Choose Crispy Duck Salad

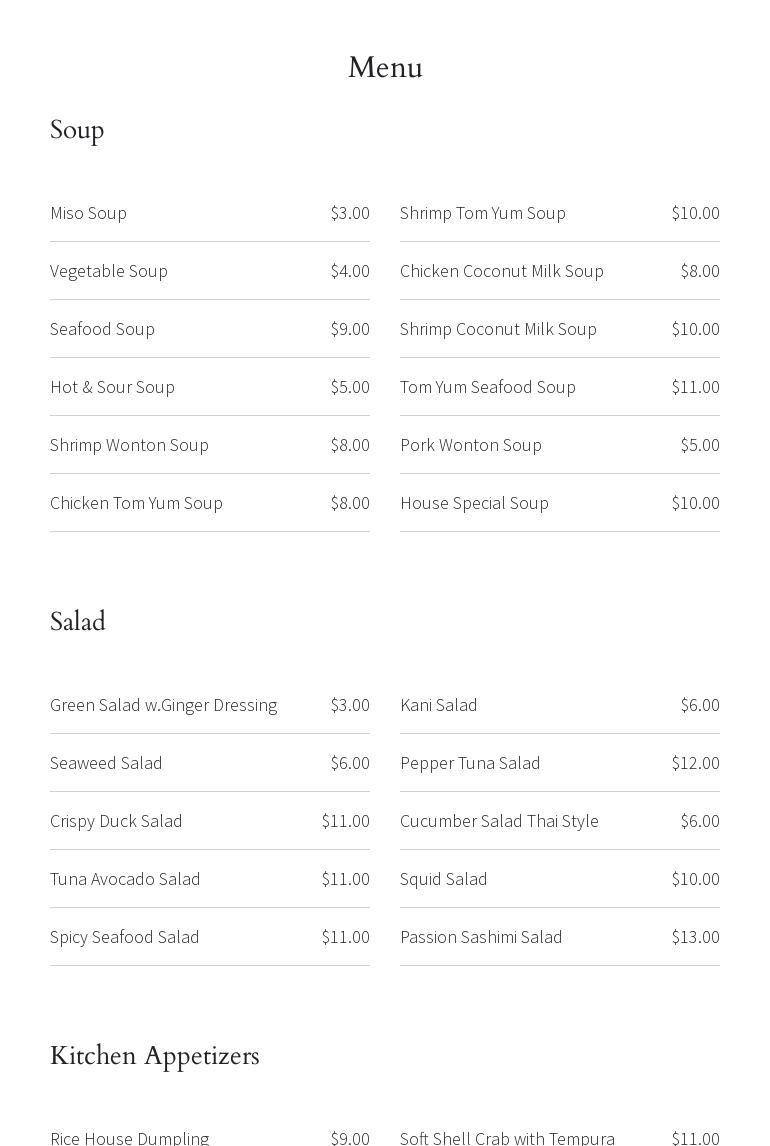point(116,821)
